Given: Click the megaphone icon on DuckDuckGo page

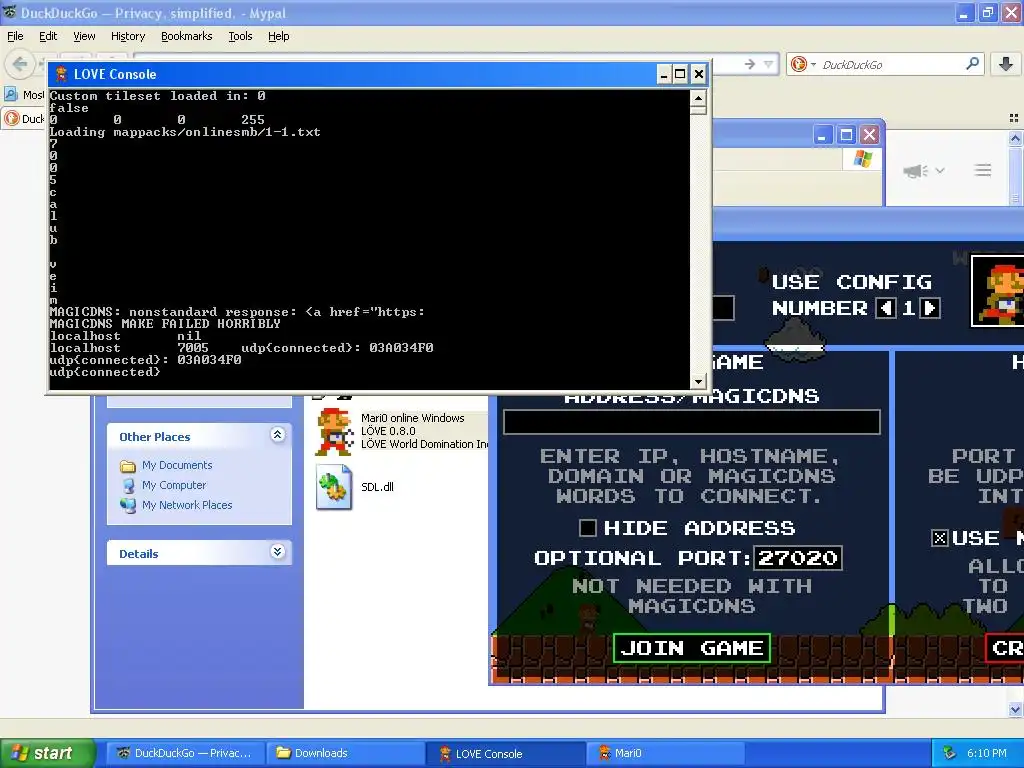Looking at the screenshot, I should click(x=916, y=171).
